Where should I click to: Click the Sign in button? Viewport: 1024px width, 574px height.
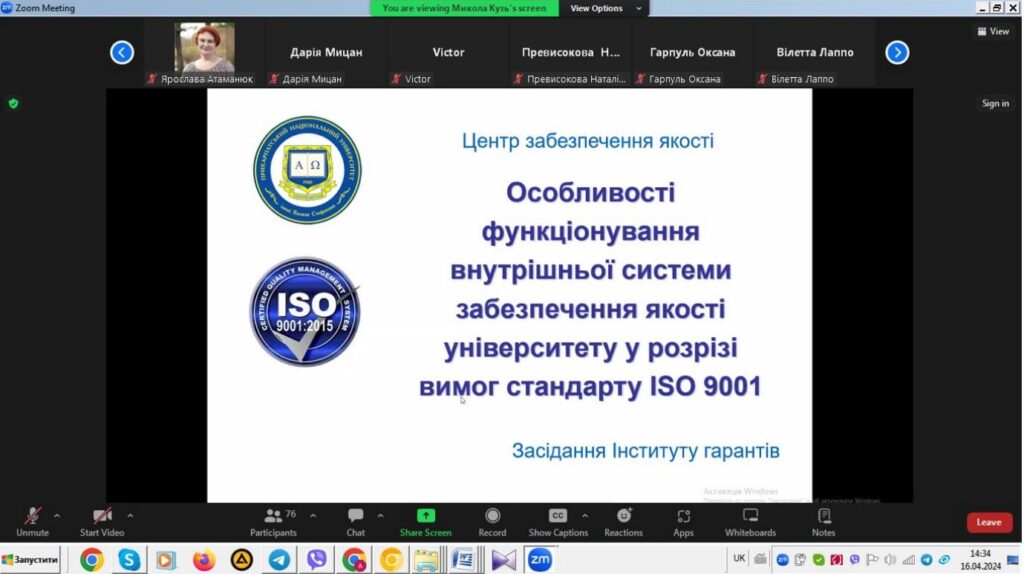(x=995, y=103)
